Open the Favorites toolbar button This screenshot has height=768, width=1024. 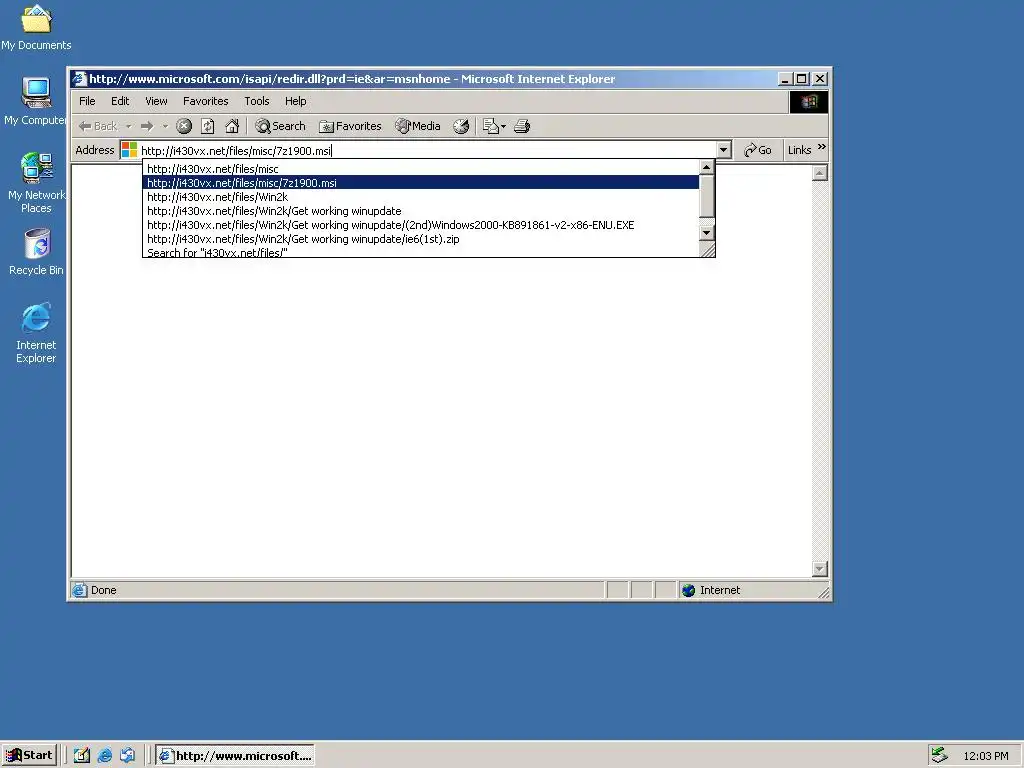tap(350, 126)
